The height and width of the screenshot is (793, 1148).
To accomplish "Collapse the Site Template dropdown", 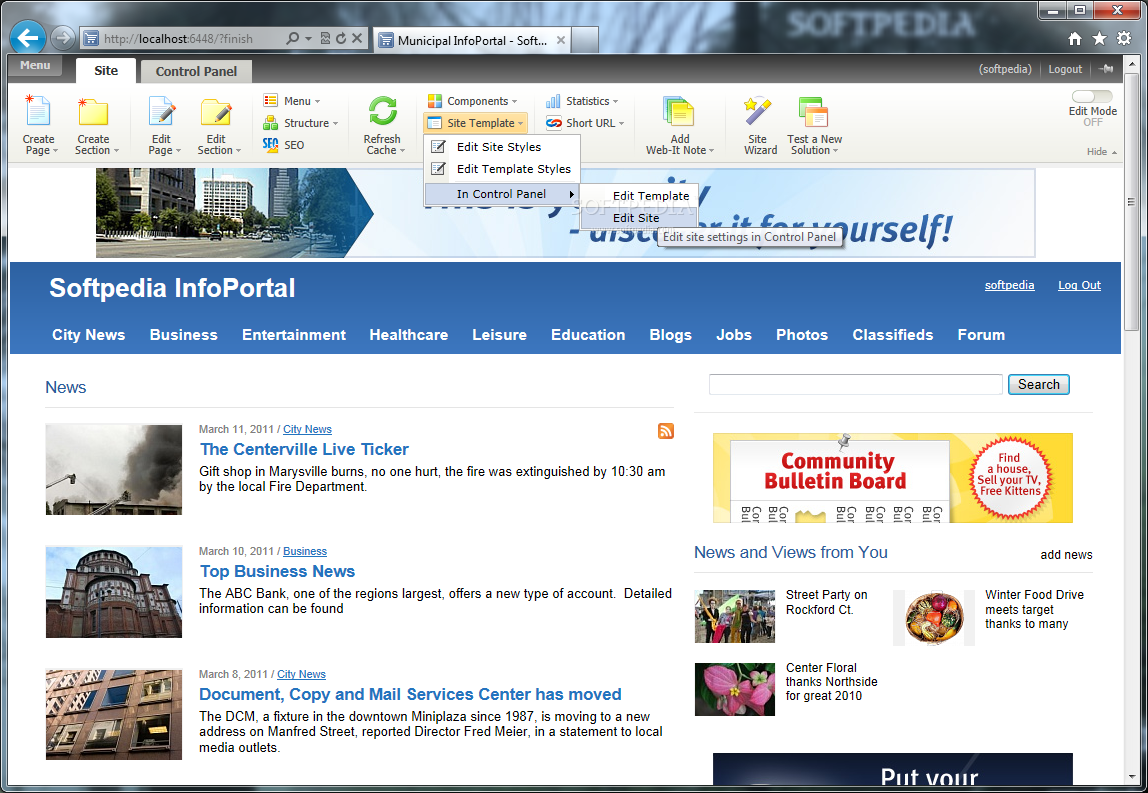I will 474,123.
